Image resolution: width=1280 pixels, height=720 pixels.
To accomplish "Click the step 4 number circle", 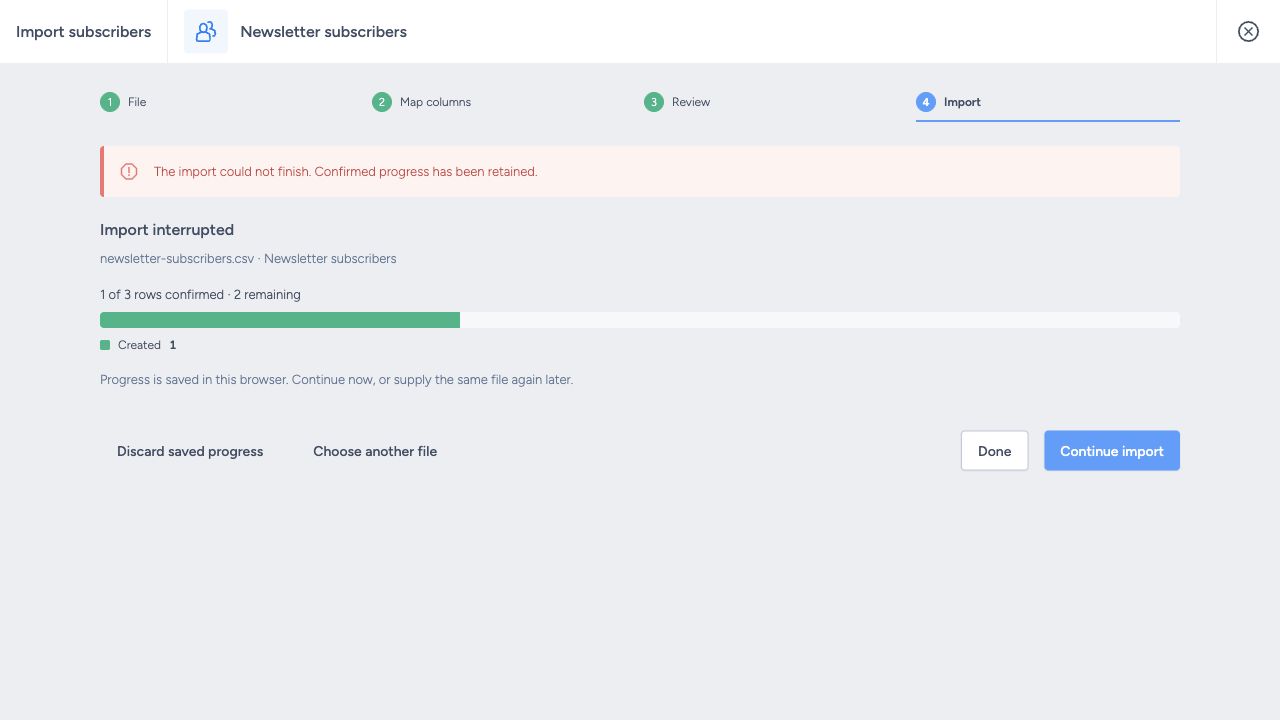I will [x=926, y=102].
